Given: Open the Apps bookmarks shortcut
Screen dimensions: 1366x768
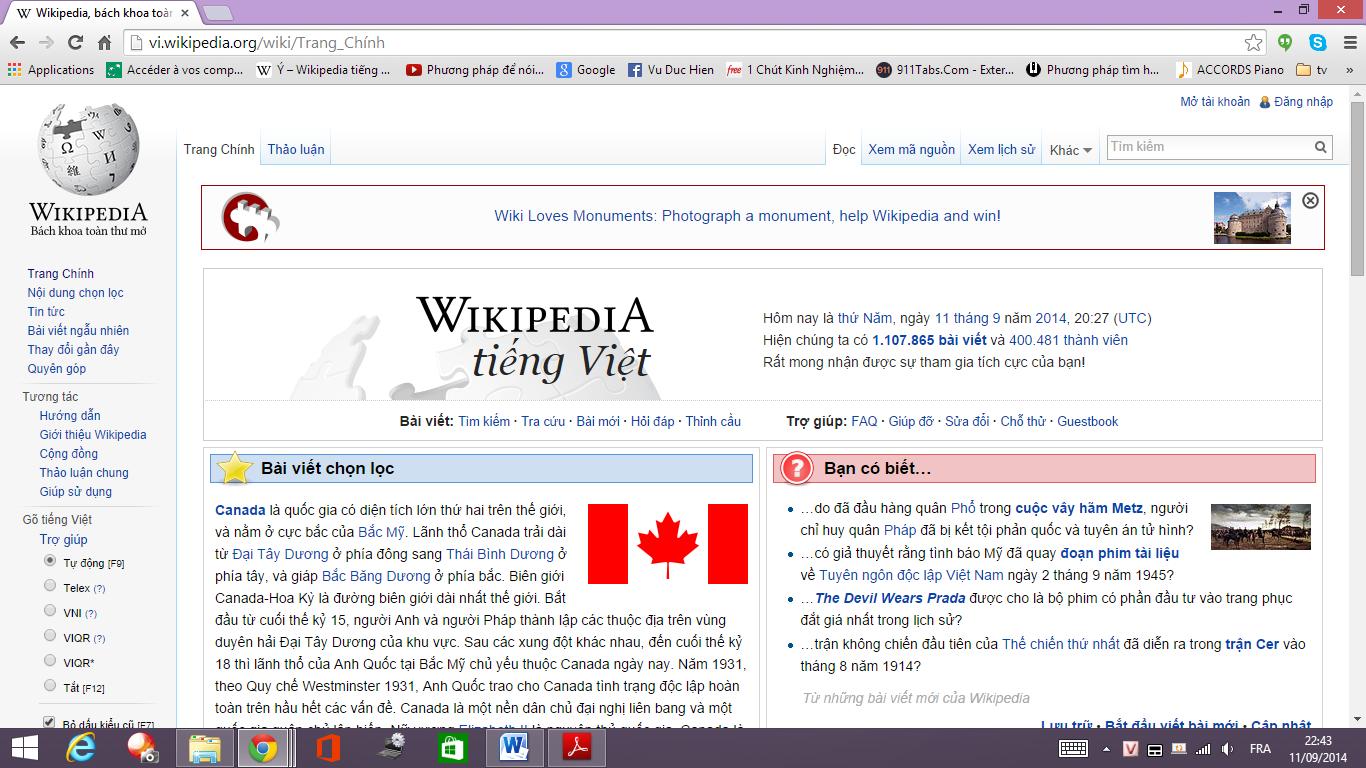Looking at the screenshot, I should pos(51,70).
